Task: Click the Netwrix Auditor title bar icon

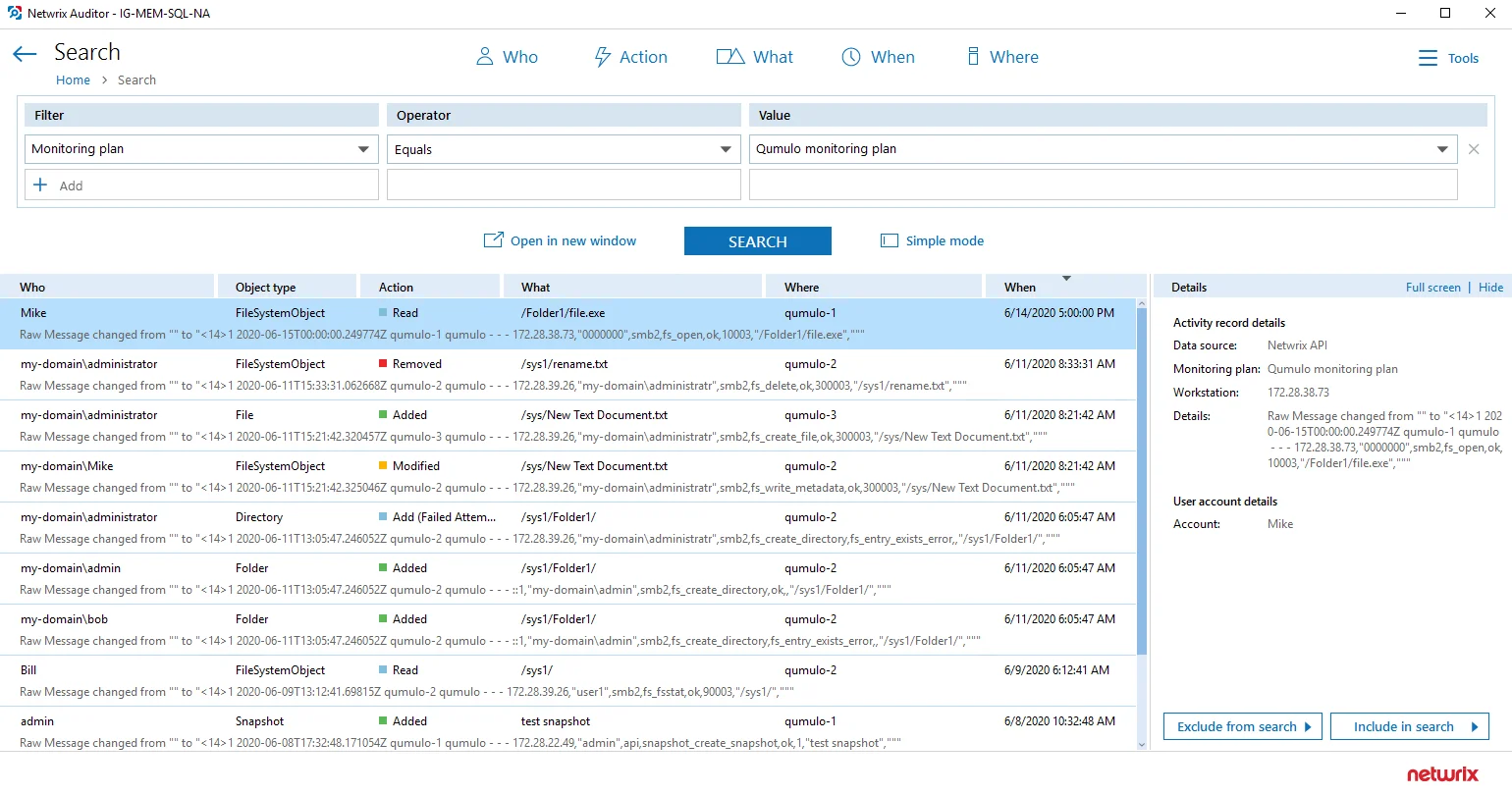Action: click(x=14, y=14)
